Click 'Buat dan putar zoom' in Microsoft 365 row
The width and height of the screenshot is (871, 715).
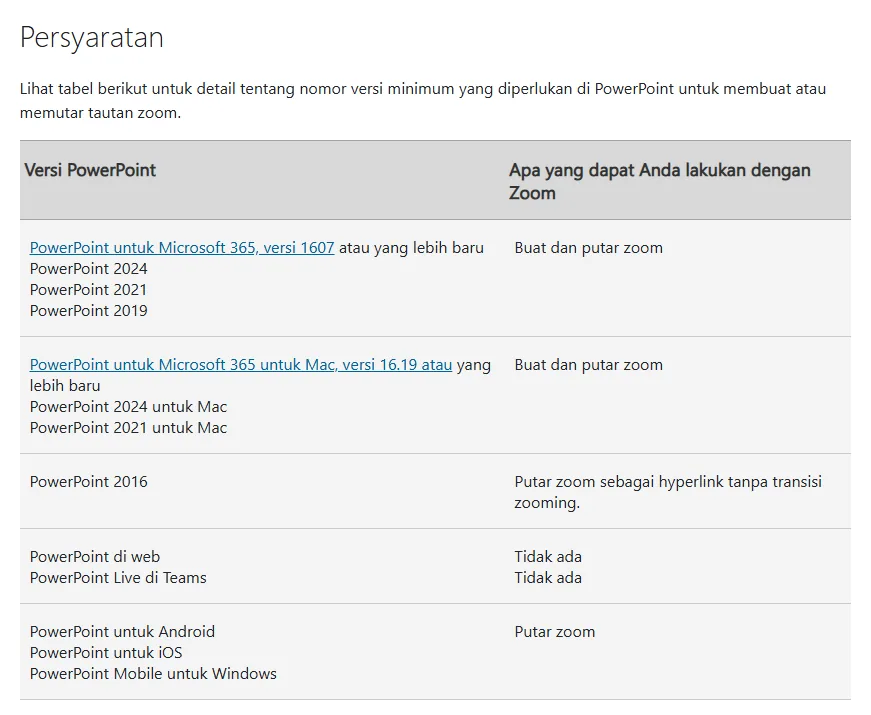pos(588,248)
